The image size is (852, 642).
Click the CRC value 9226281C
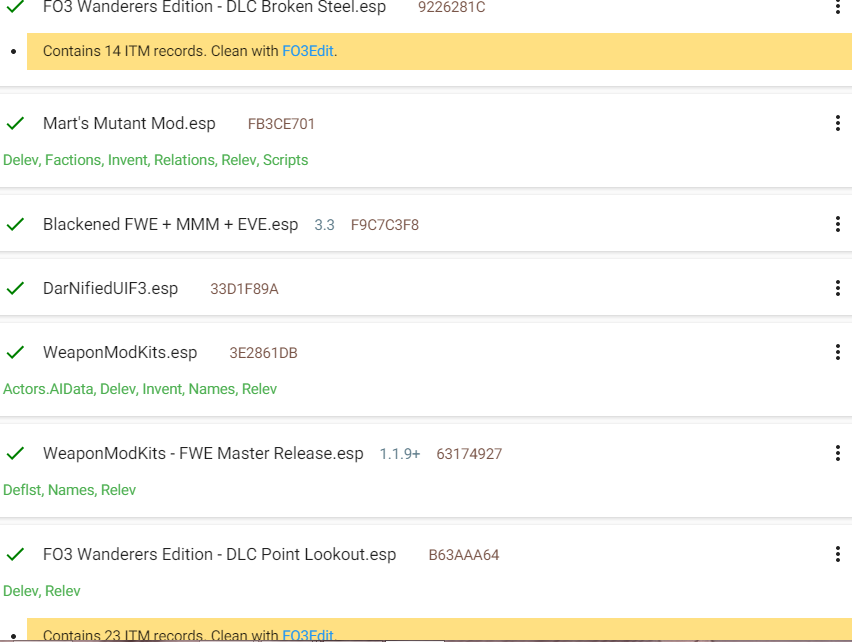click(x=452, y=8)
